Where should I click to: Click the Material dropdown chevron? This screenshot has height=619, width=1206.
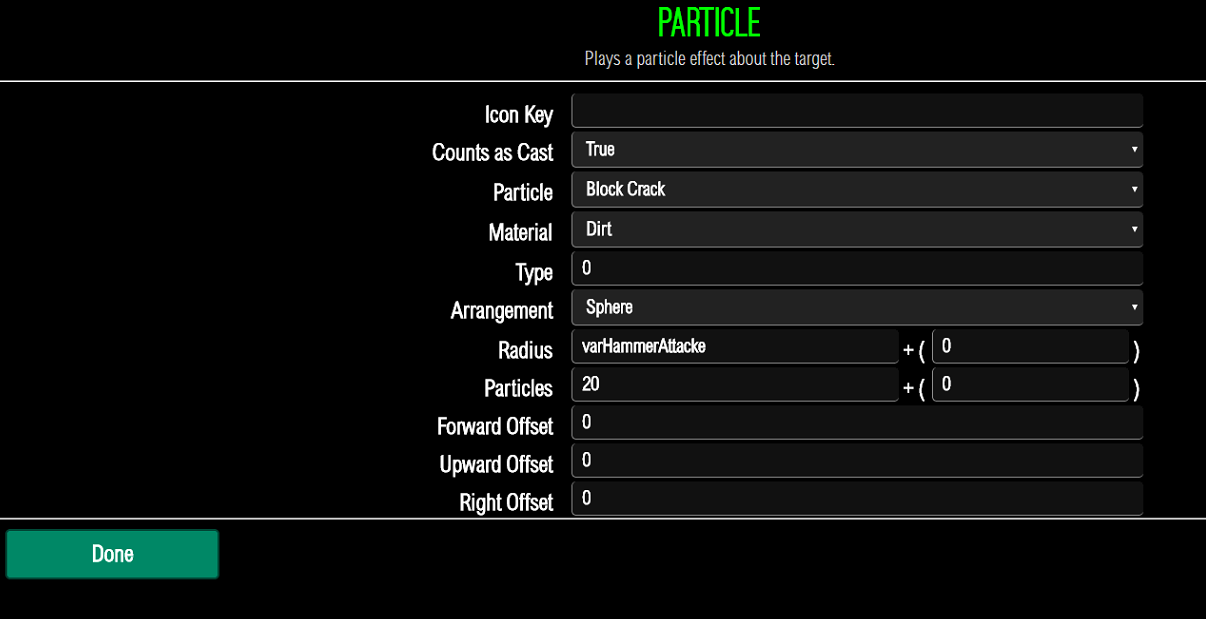[x=1134, y=229]
